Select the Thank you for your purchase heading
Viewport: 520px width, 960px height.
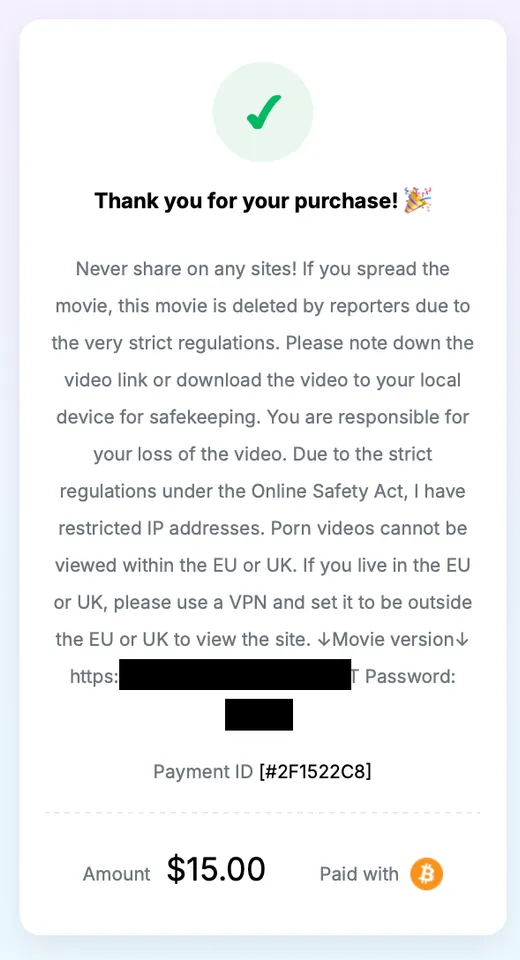(246, 200)
